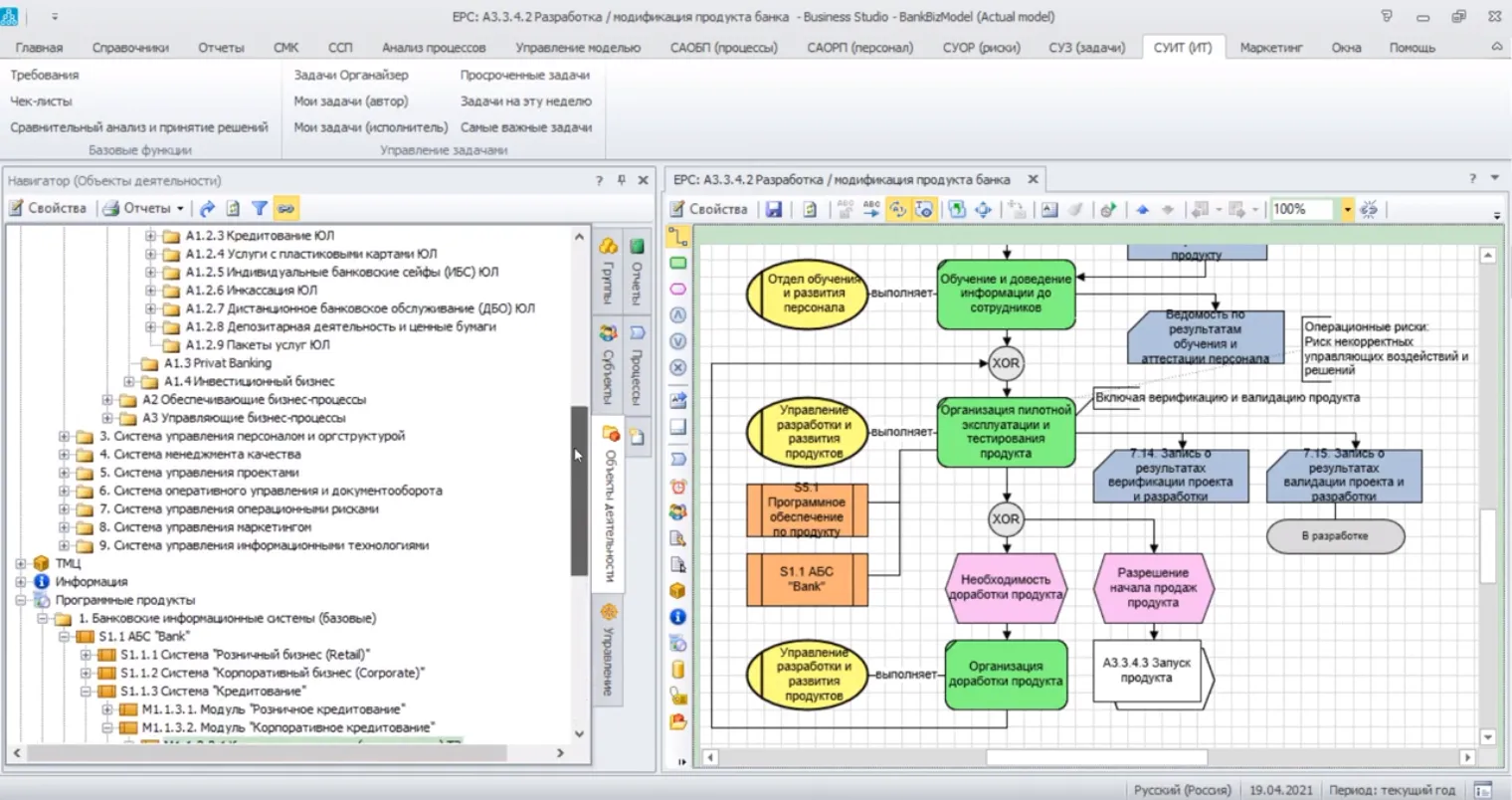Click the diagram horizontal scrollbar thumb
Viewport: 1512px width, 800px height.
(1097, 757)
